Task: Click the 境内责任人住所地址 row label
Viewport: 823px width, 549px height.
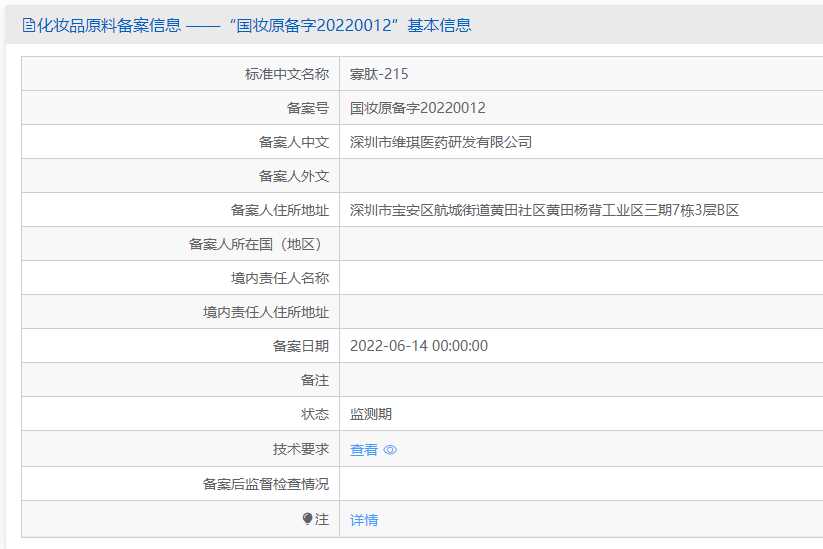Action: (x=266, y=312)
